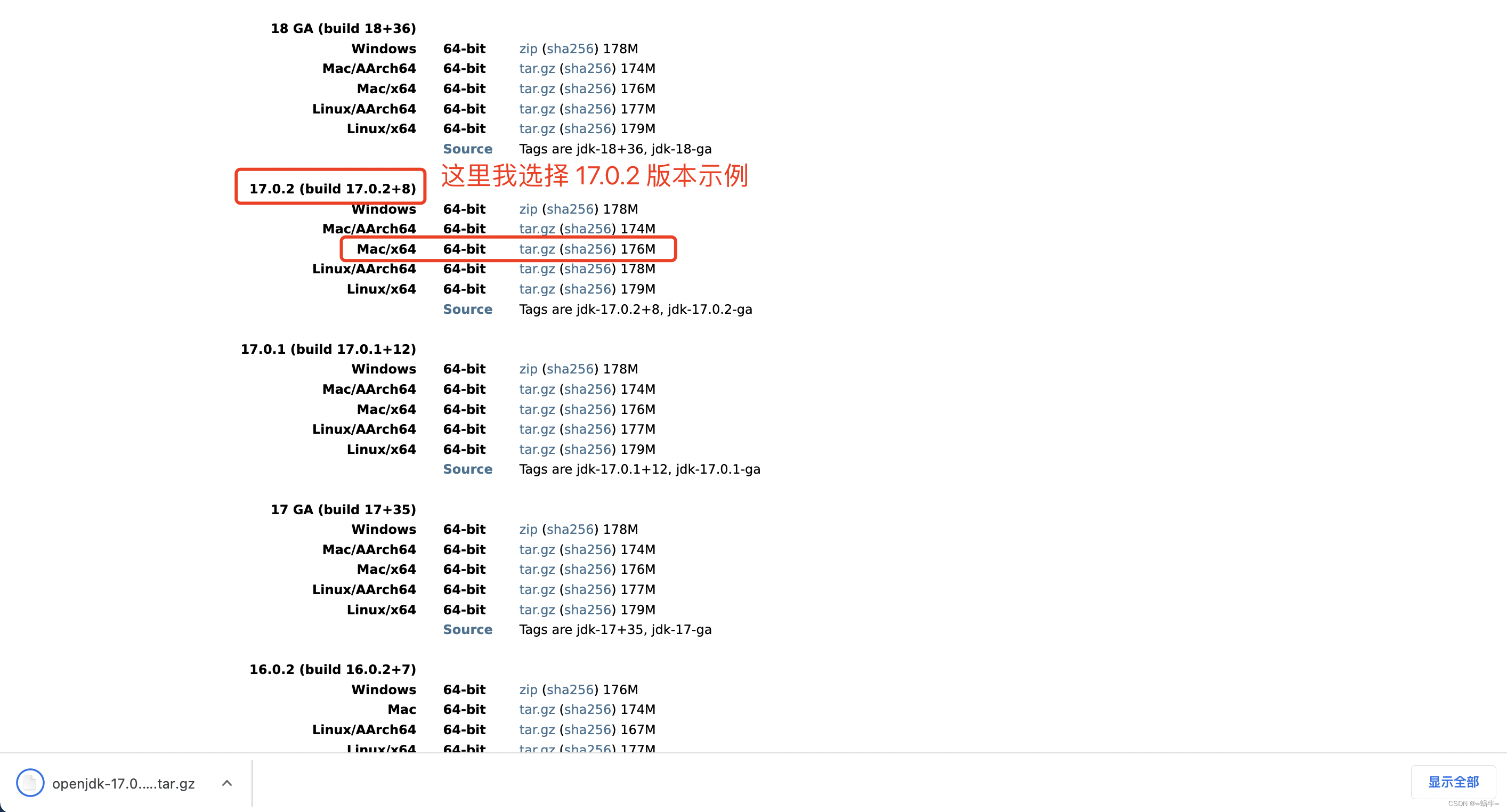1507x812 pixels.
Task: Download 16.0.2 Windows zip file
Action: 528,690
